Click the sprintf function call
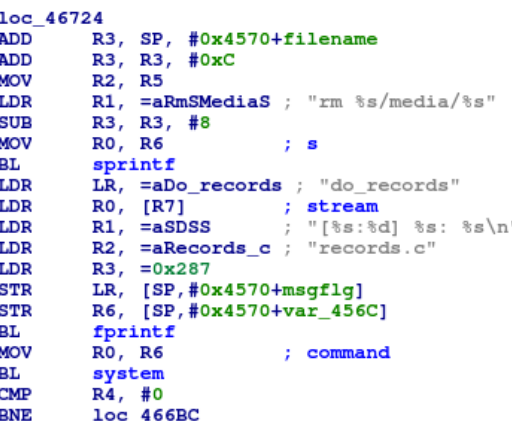The height and width of the screenshot is (421, 512). (134, 165)
